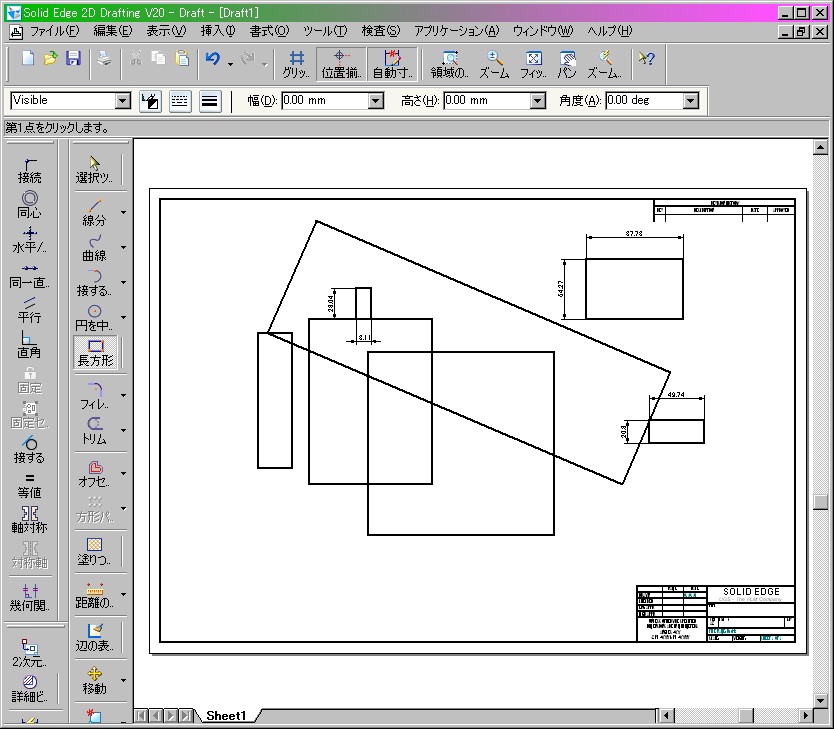The image size is (834, 729).
Task: Select the フィレット fillet tool
Action: (94, 396)
